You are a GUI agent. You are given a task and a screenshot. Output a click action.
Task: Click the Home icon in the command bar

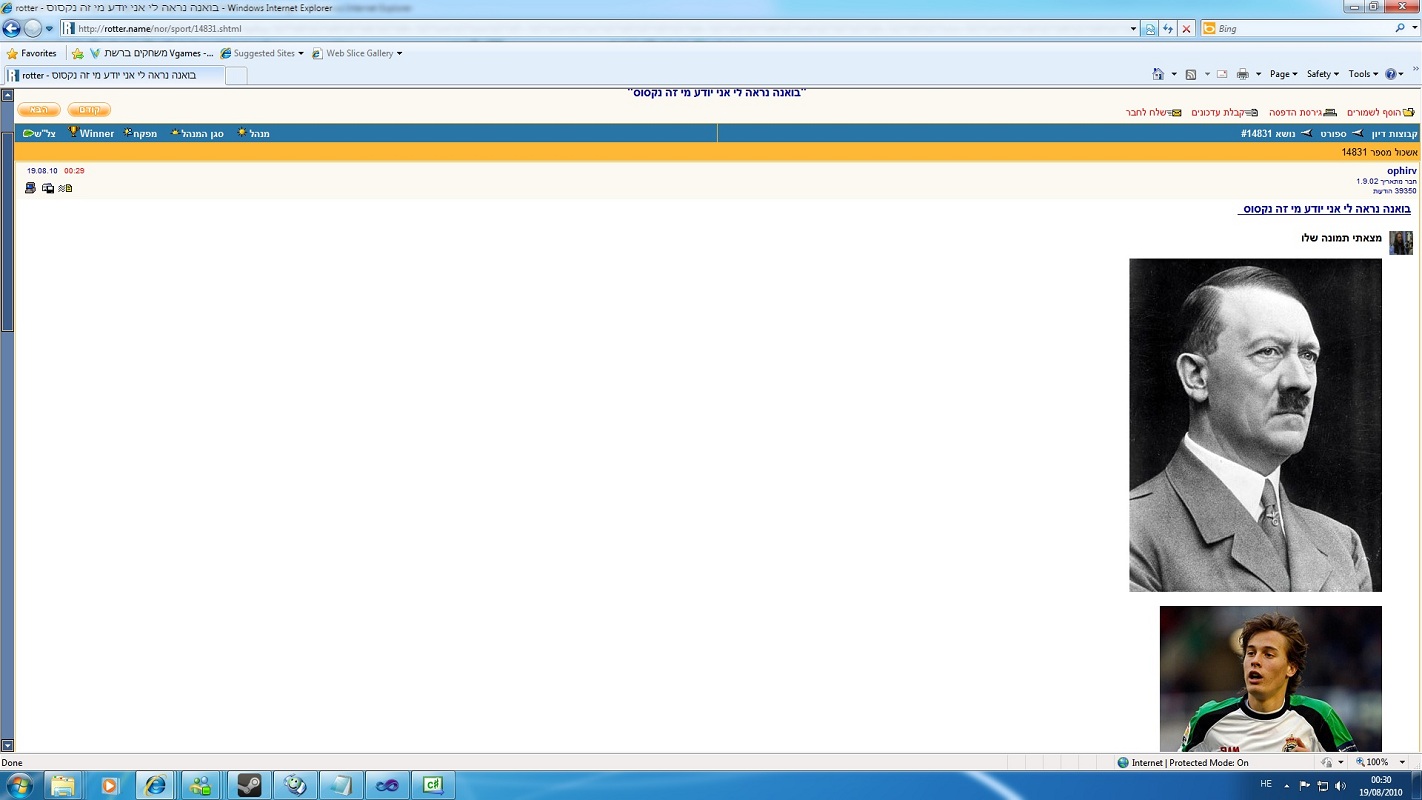(x=1158, y=74)
